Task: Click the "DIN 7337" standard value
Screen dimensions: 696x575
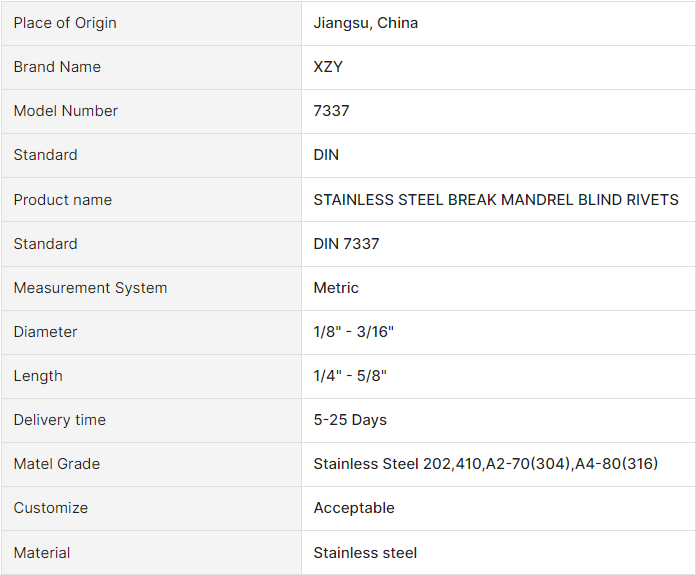Action: pos(347,244)
